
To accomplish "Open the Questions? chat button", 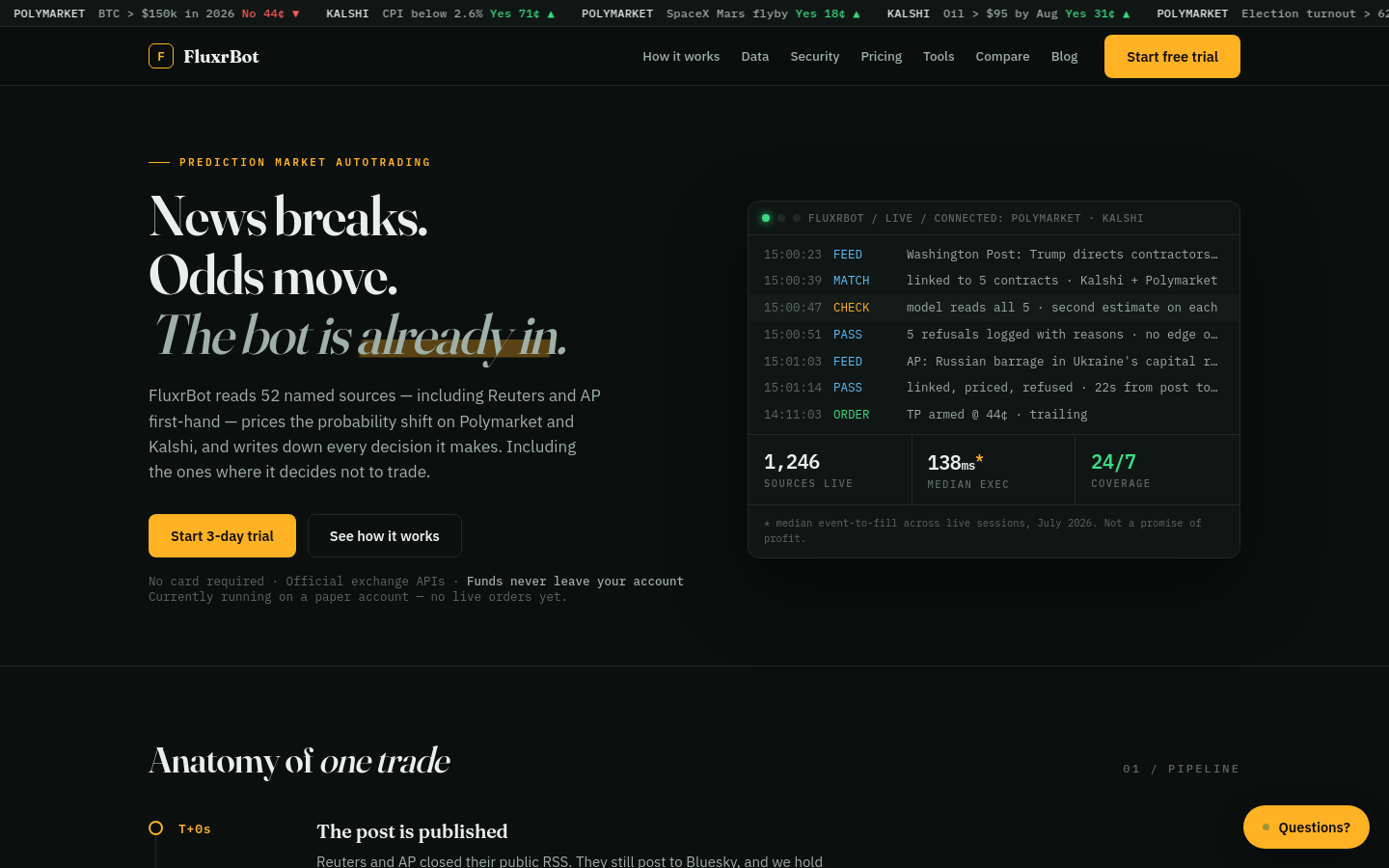I will (1306, 827).
